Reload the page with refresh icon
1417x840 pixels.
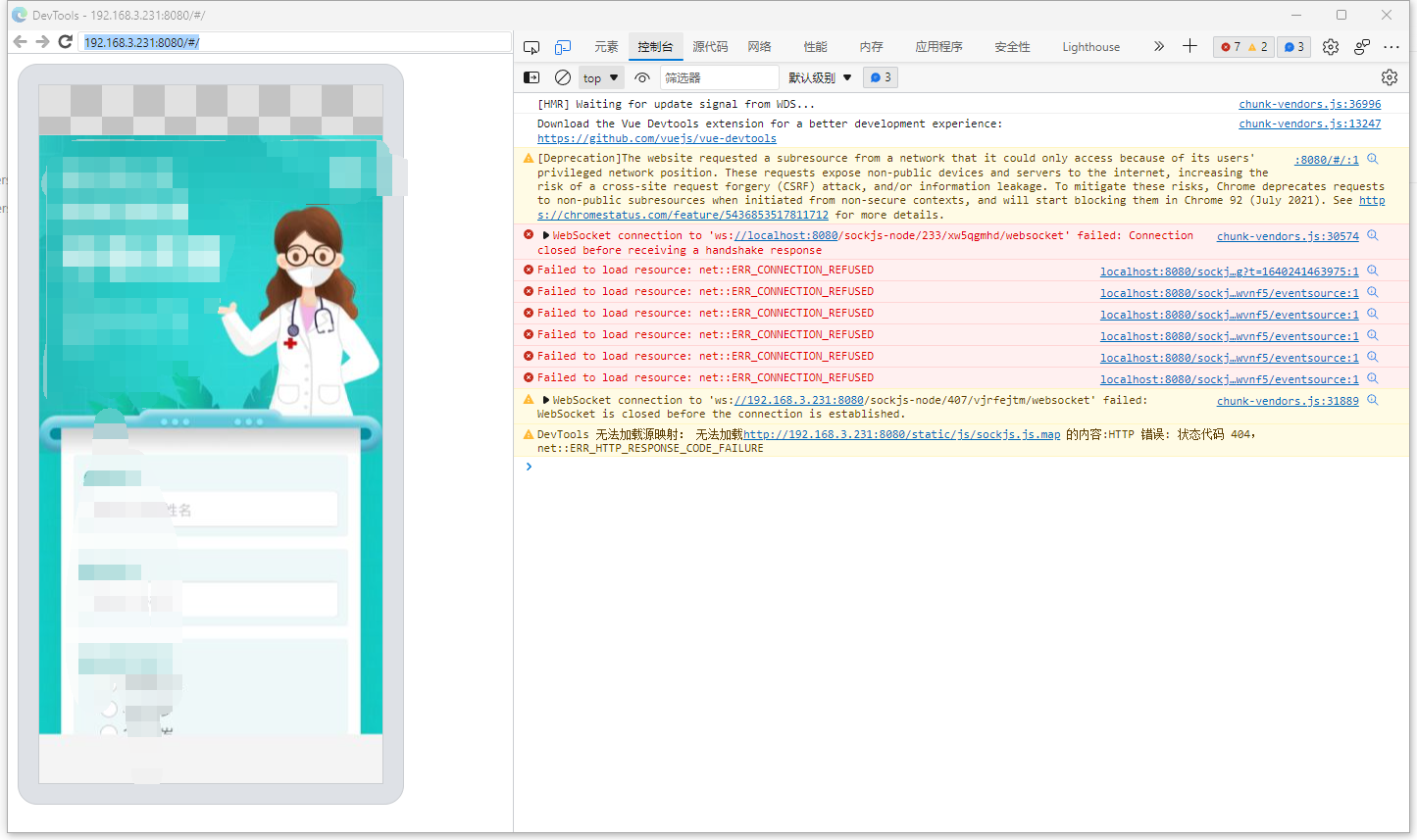(x=66, y=41)
